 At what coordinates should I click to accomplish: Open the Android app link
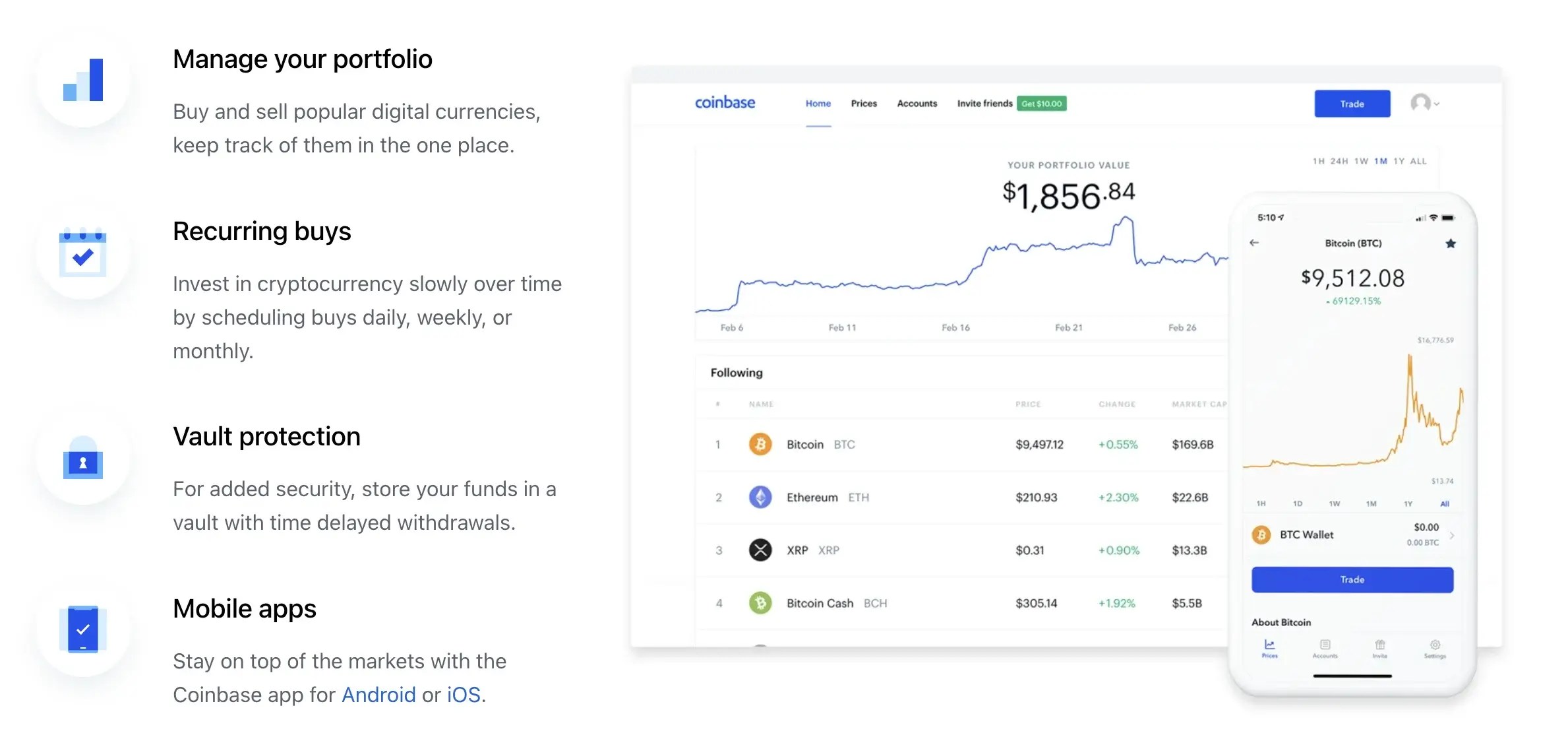[377, 695]
